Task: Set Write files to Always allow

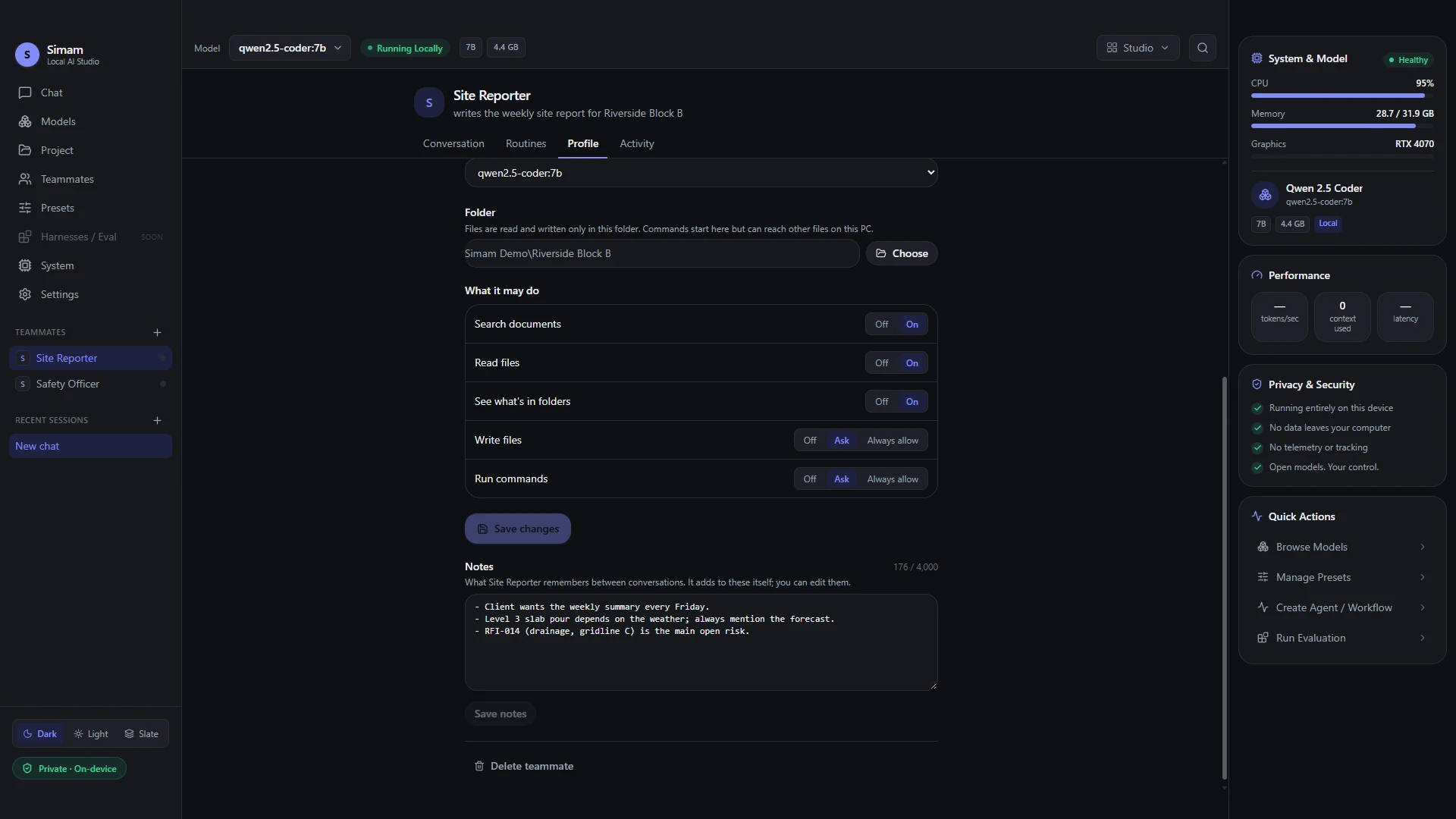Action: click(893, 441)
